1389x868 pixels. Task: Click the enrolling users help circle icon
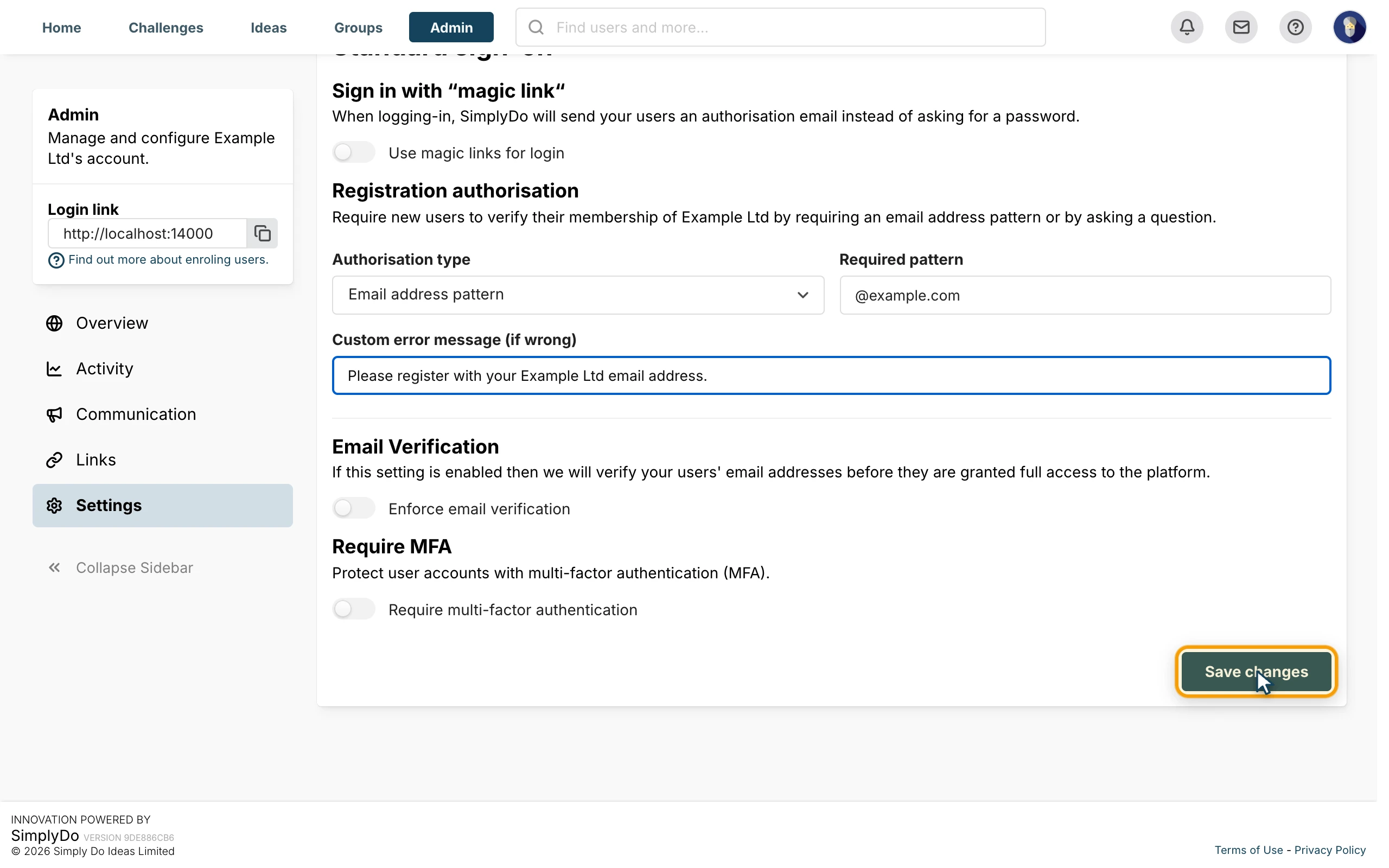click(x=56, y=260)
